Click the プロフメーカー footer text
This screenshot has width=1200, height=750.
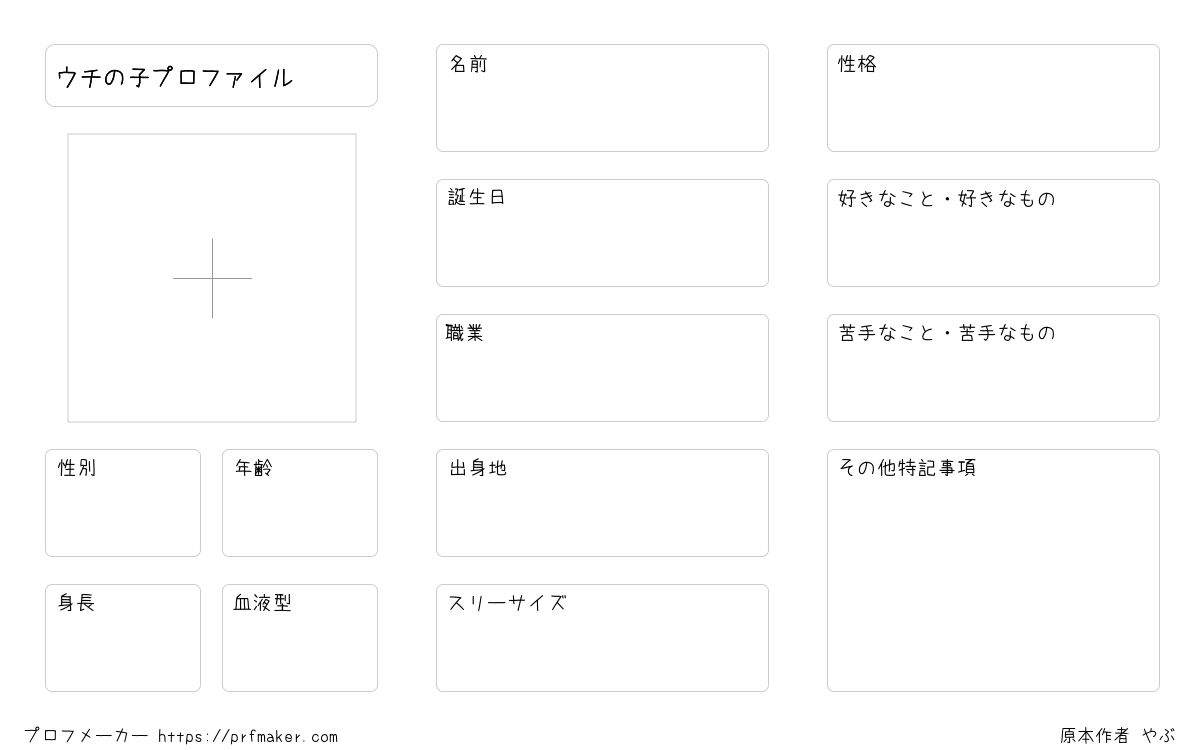point(86,736)
